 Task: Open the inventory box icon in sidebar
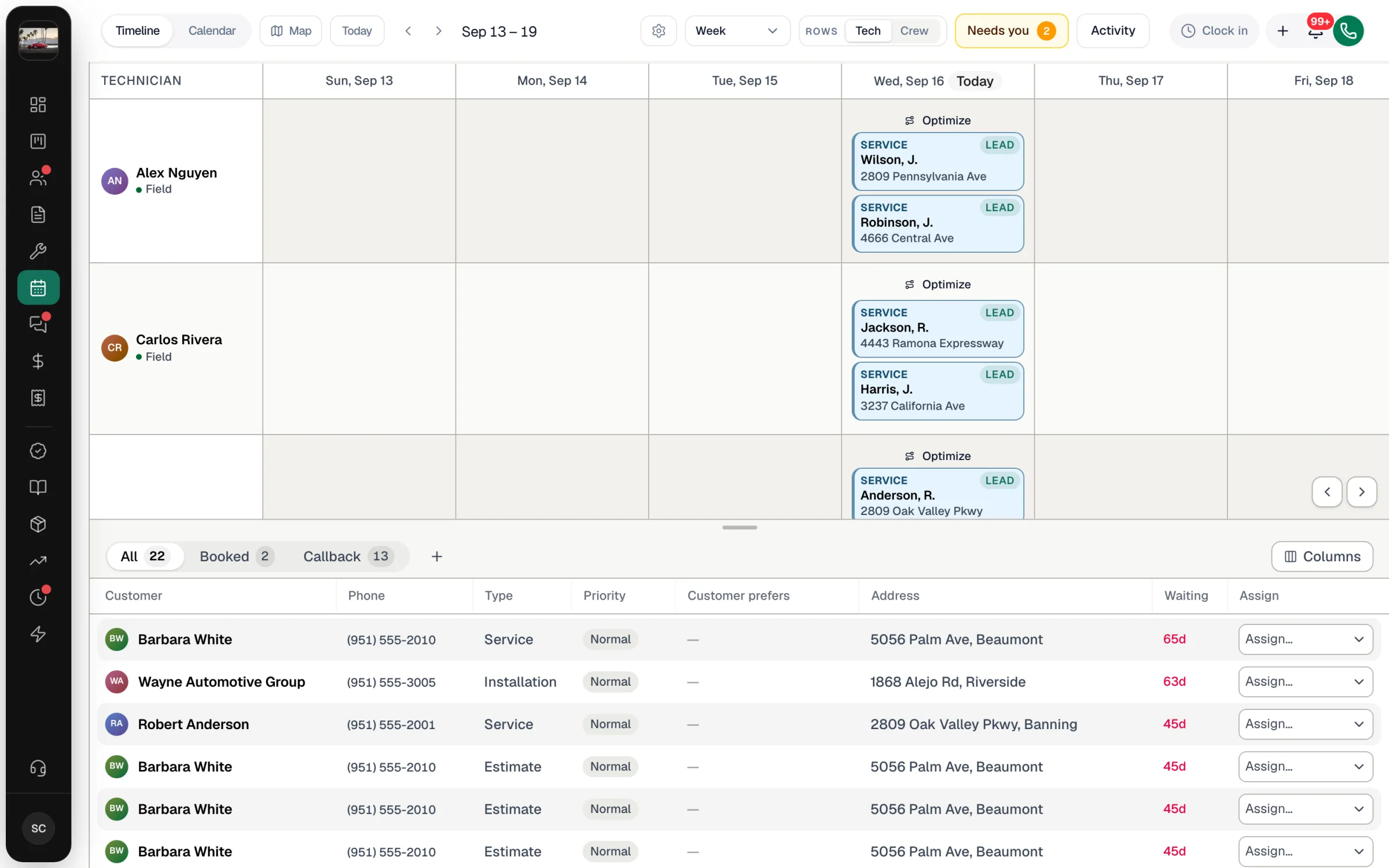coord(38,524)
